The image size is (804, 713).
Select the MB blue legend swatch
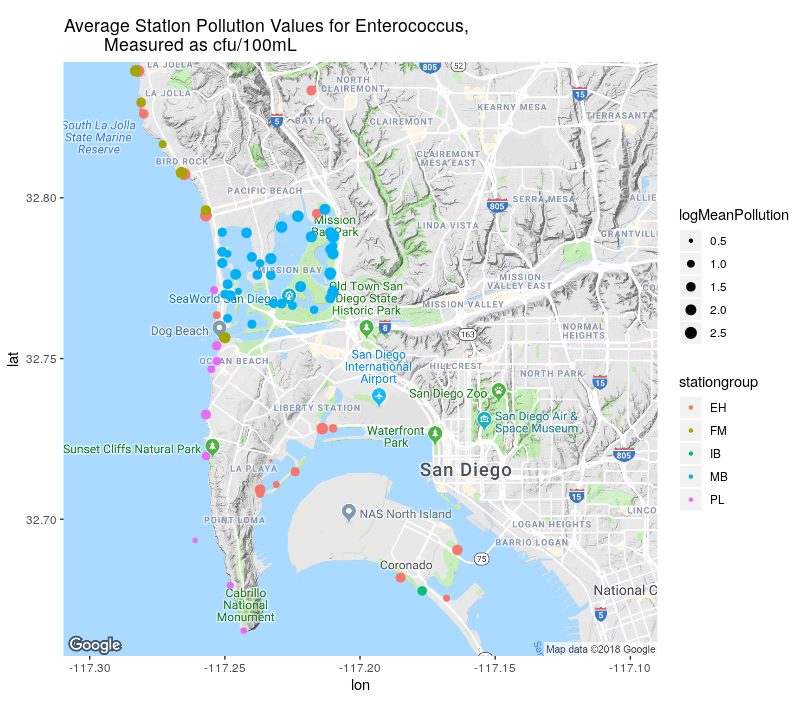691,477
